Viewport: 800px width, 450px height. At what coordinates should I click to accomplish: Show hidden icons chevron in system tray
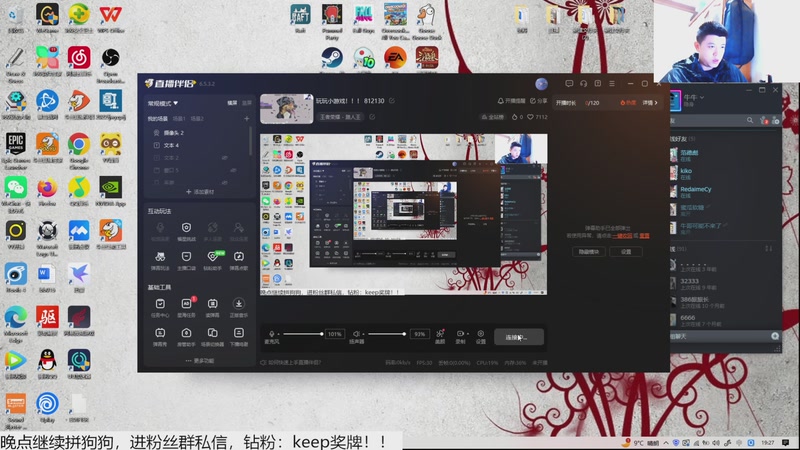pos(666,443)
